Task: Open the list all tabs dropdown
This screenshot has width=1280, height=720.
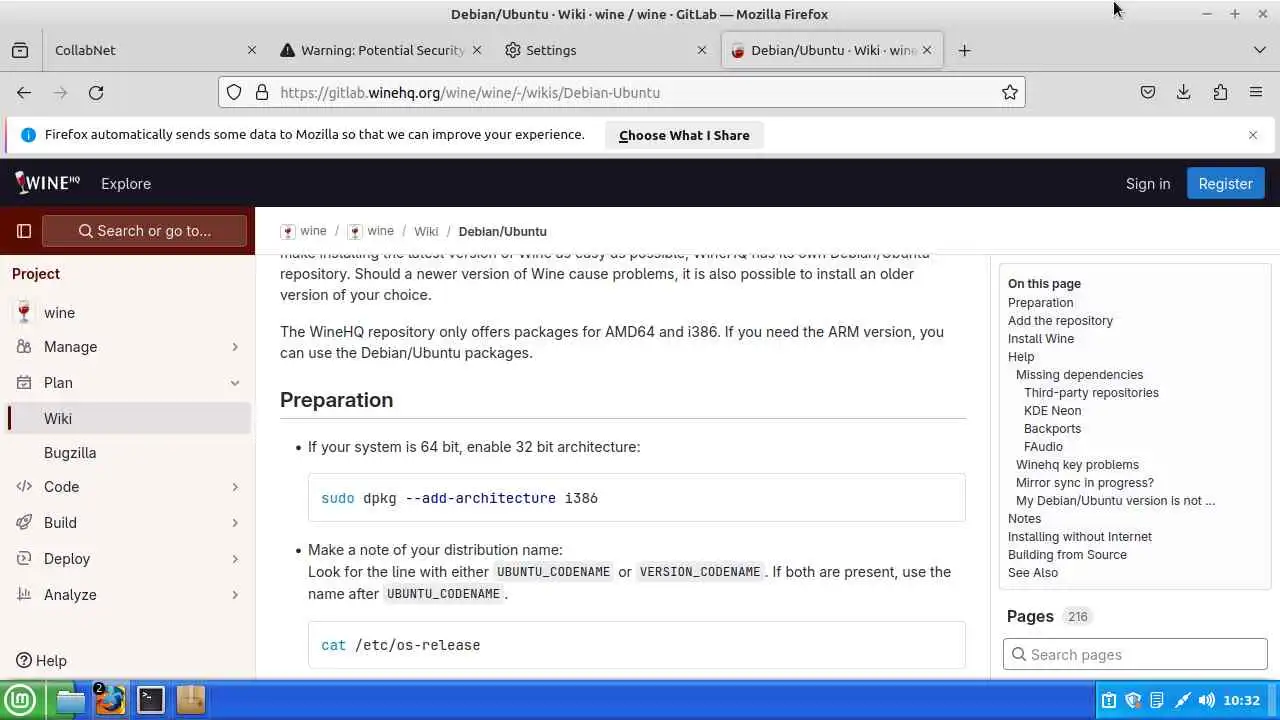Action: (1259, 50)
